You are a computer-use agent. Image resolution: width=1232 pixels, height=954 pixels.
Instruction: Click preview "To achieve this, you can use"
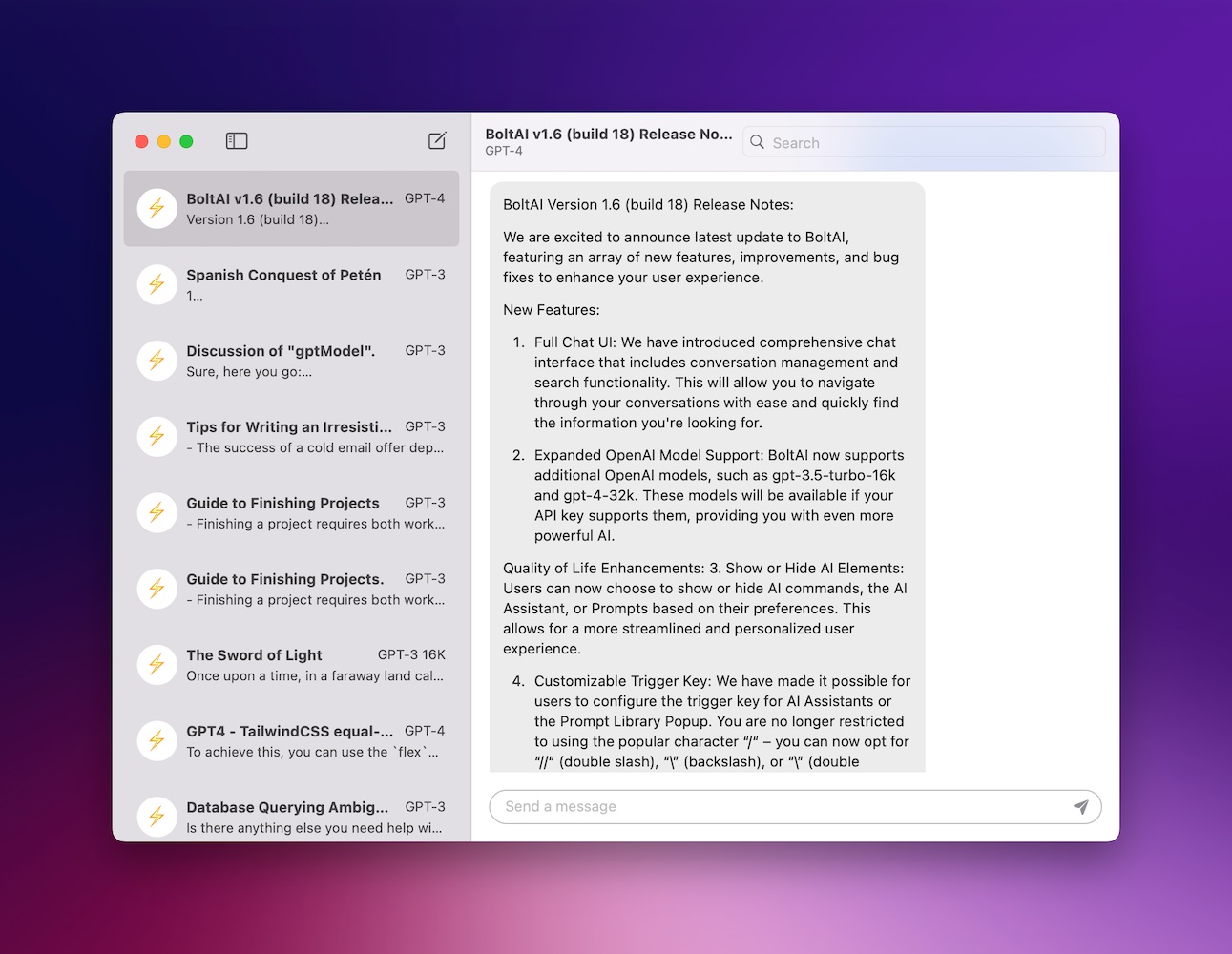point(313,752)
